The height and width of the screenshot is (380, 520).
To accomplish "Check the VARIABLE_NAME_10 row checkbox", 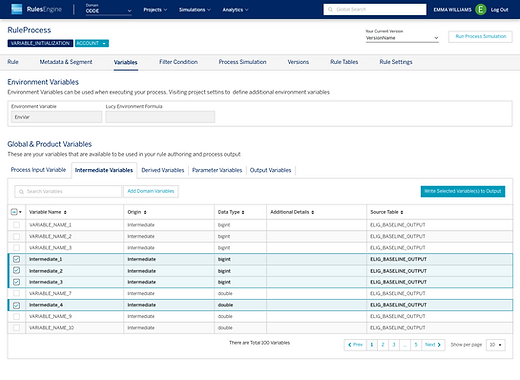I will point(16,328).
